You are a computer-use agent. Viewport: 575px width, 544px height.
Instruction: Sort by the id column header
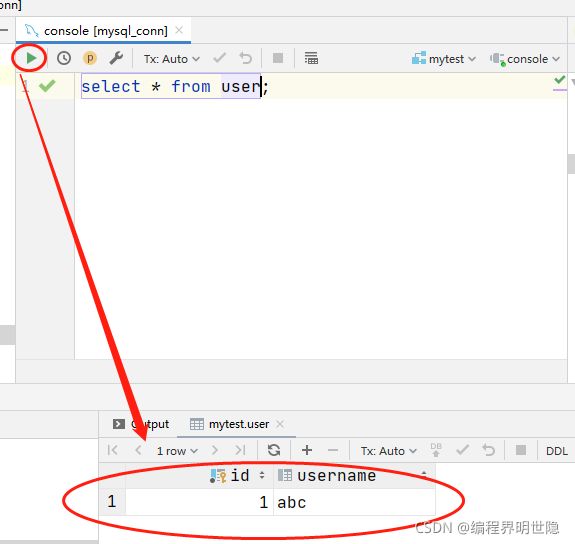[x=200, y=476]
